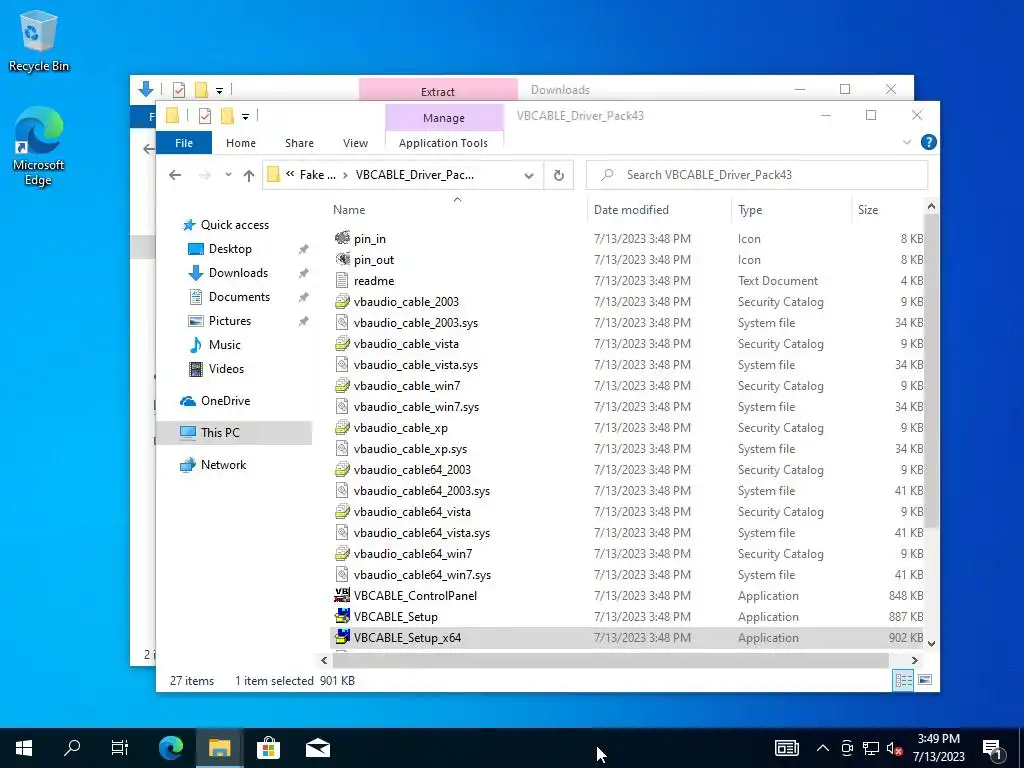The image size is (1024, 768).
Task: Click File Explorer taskbar icon
Action: [x=219, y=748]
